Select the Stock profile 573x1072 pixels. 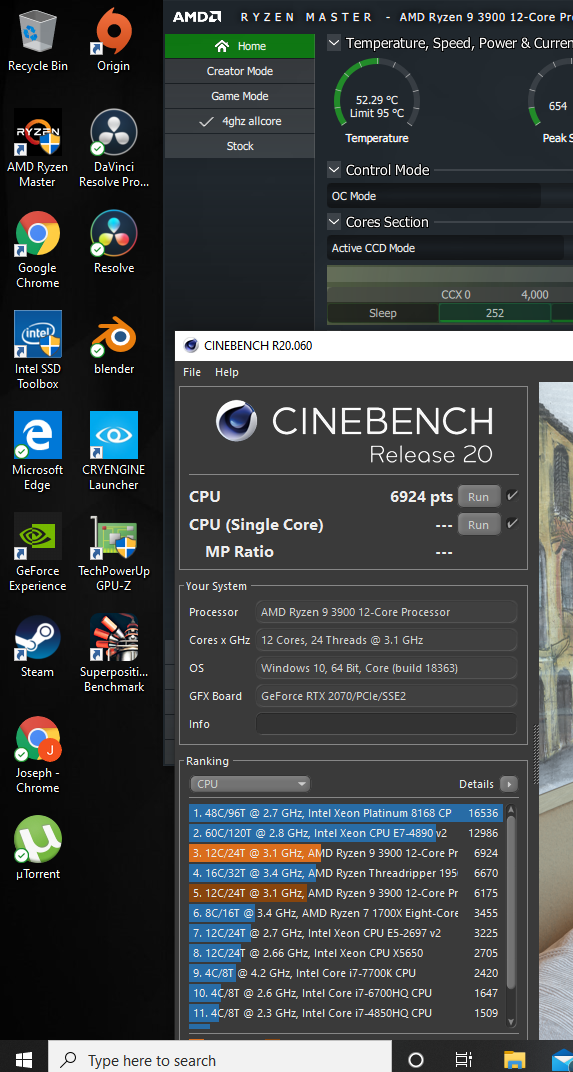pos(240,146)
